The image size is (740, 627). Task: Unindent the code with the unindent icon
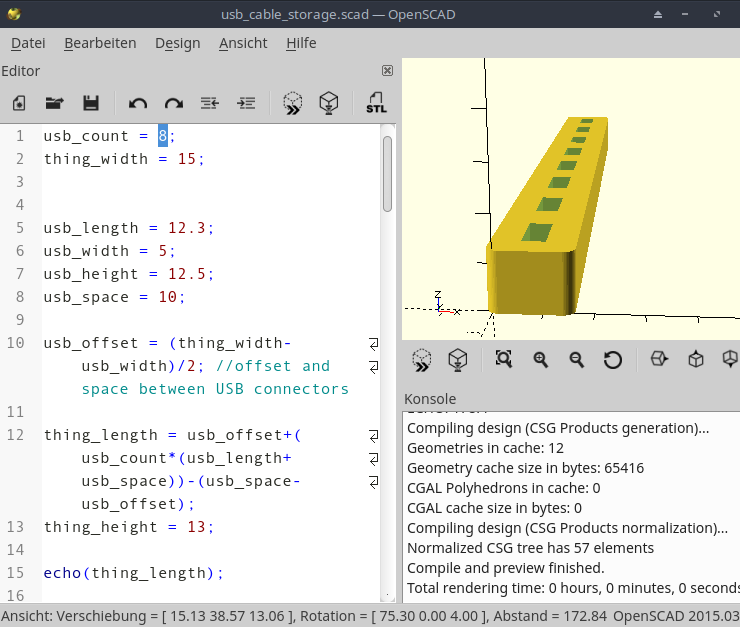[x=210, y=103]
